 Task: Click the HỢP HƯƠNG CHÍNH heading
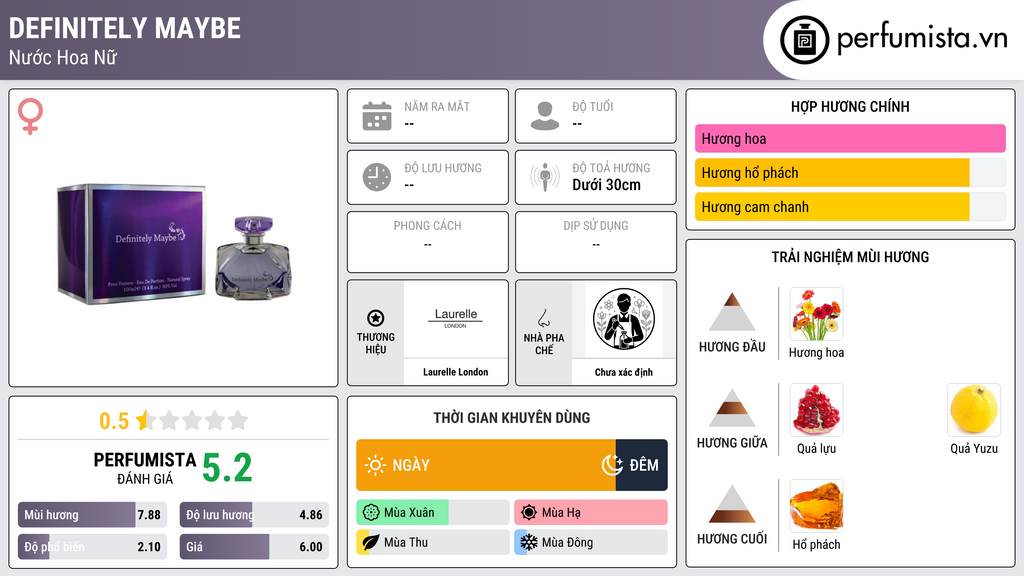point(850,106)
